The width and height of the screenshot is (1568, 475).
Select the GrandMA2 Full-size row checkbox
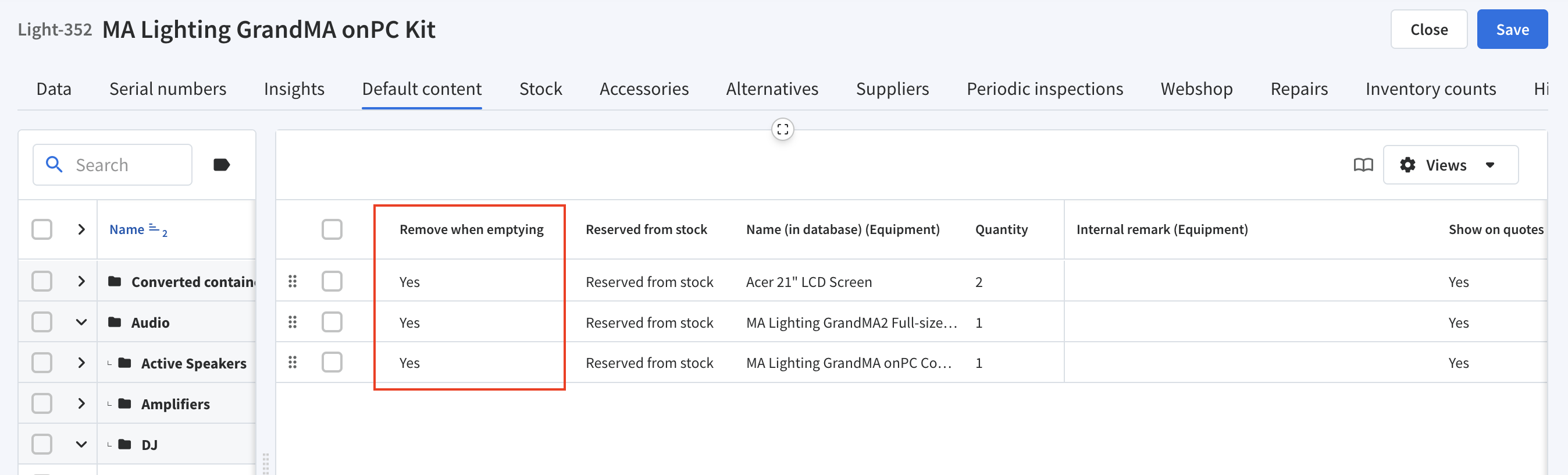tap(332, 321)
